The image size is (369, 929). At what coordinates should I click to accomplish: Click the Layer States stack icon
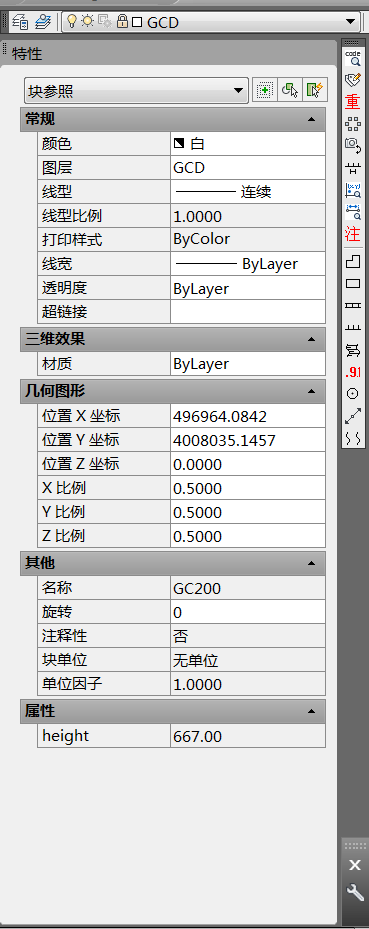click(42, 23)
